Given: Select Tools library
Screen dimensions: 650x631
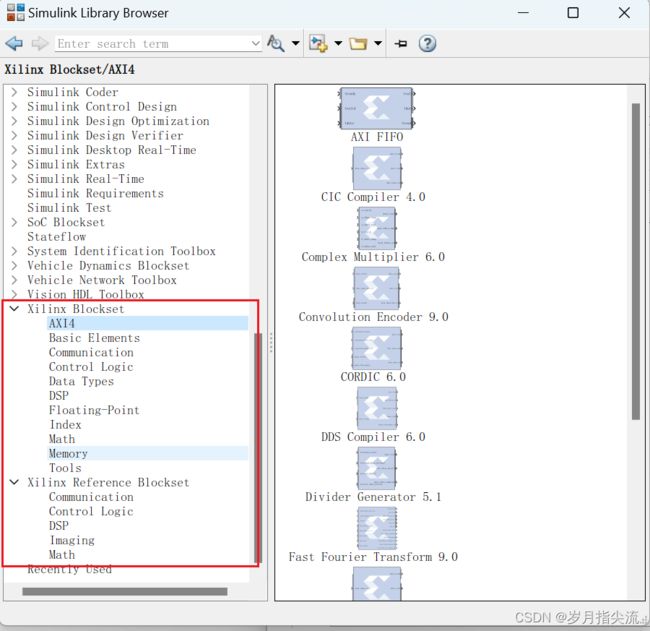Looking at the screenshot, I should pos(65,468).
